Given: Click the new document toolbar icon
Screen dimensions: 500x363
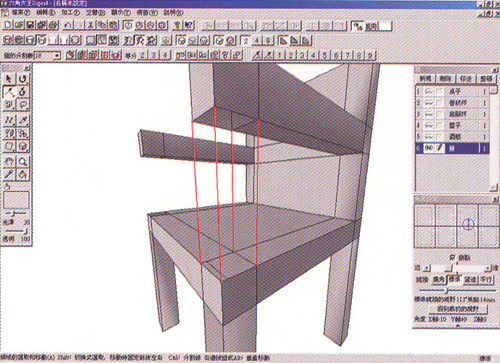Looking at the screenshot, I should [x=8, y=25].
